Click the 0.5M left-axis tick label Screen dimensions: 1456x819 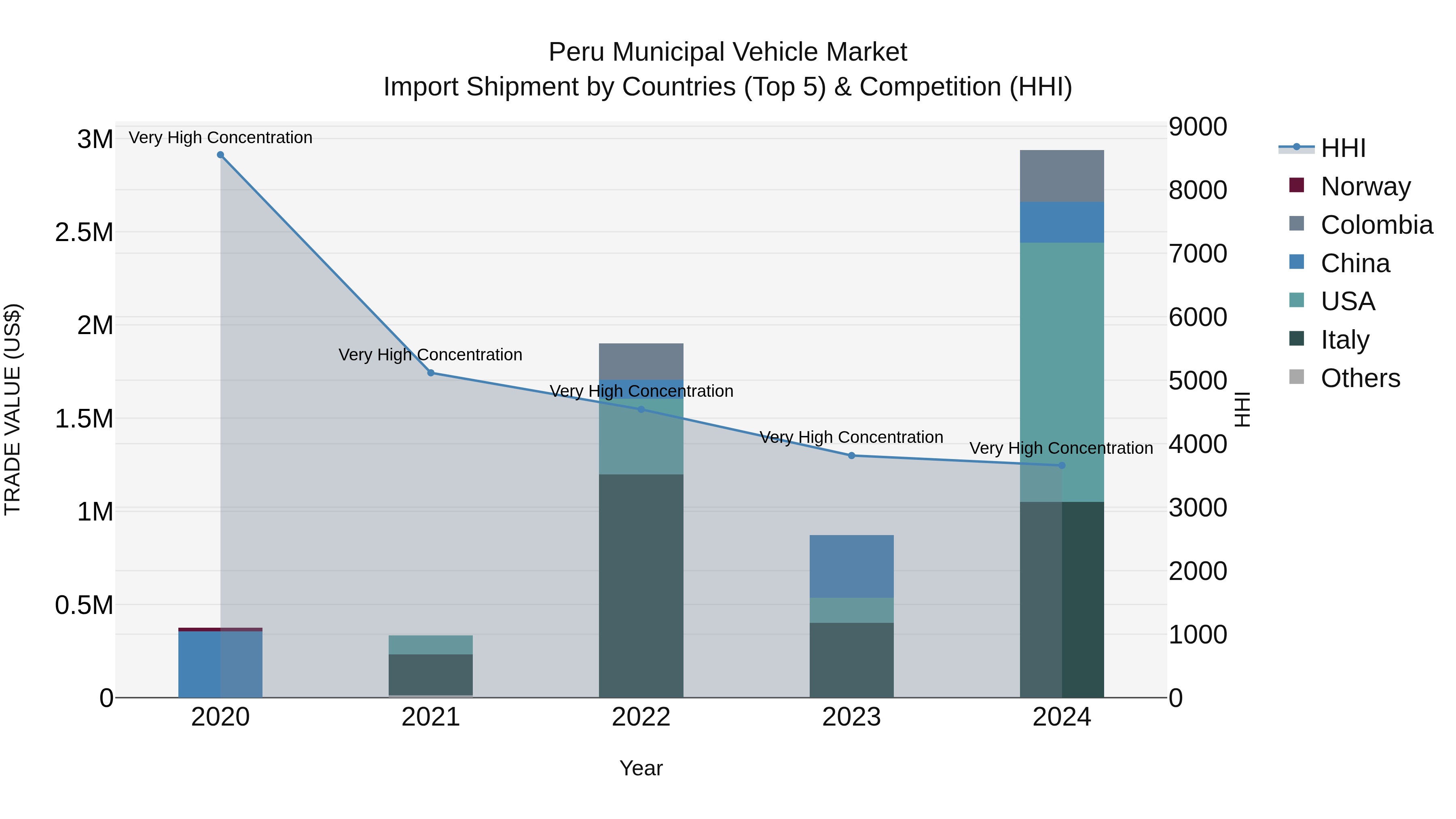pyautogui.click(x=84, y=605)
